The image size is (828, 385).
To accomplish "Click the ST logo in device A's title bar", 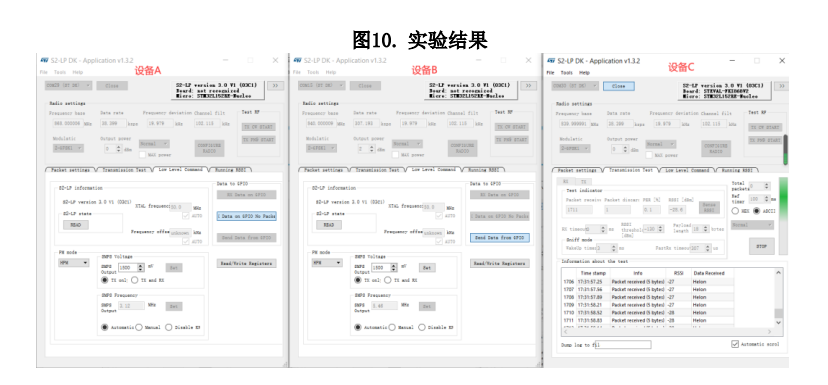I will (44, 60).
